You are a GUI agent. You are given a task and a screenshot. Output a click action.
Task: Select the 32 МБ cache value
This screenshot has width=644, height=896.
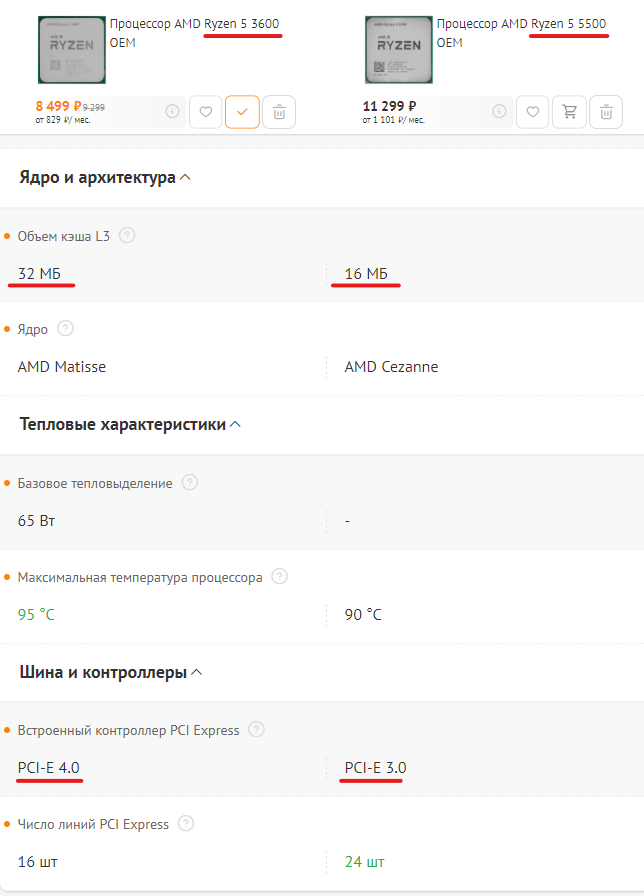tap(39, 274)
